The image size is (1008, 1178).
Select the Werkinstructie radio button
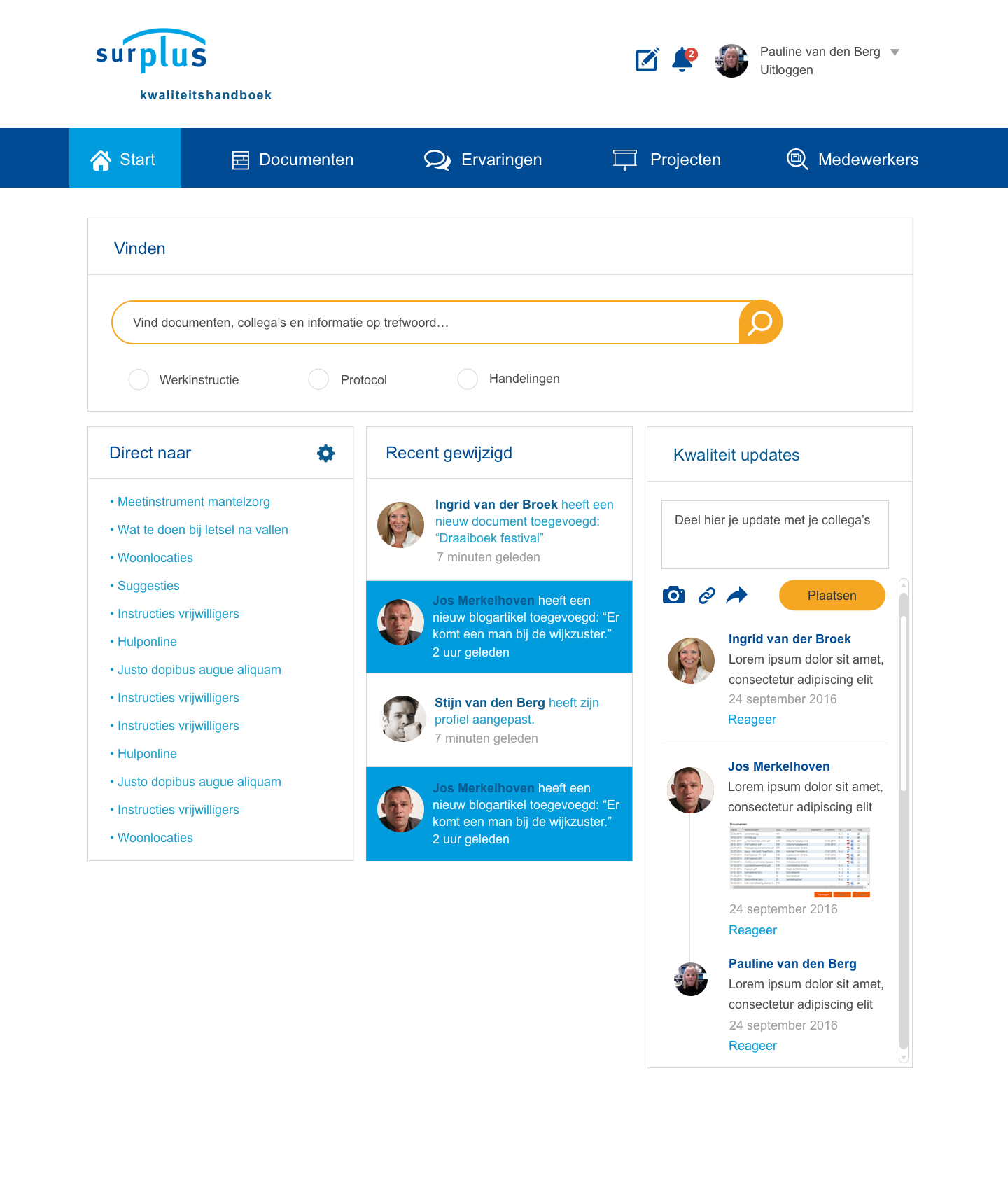[x=139, y=379]
